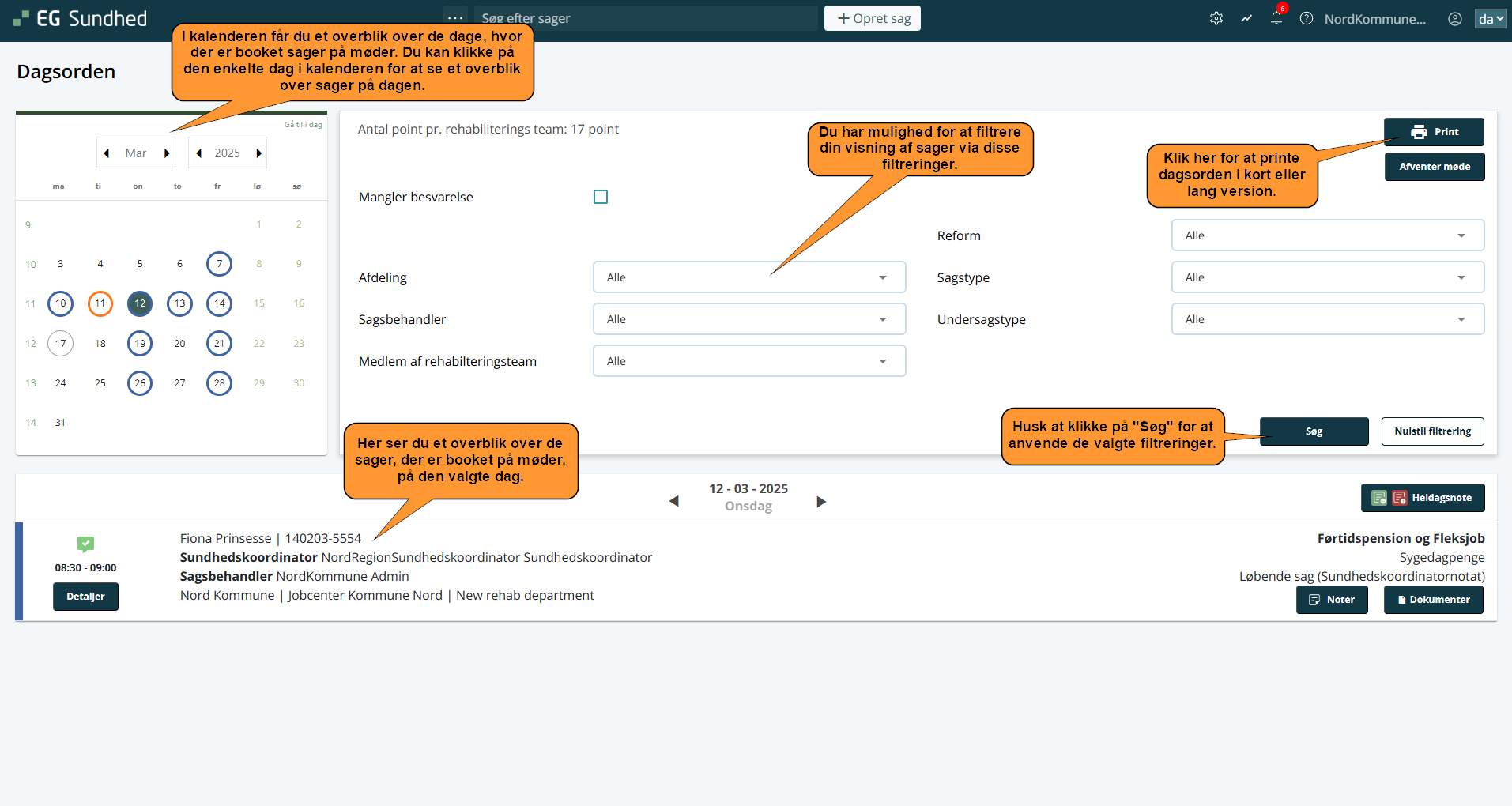Open the user profile icon
The height and width of the screenshot is (806, 1512).
1454,18
